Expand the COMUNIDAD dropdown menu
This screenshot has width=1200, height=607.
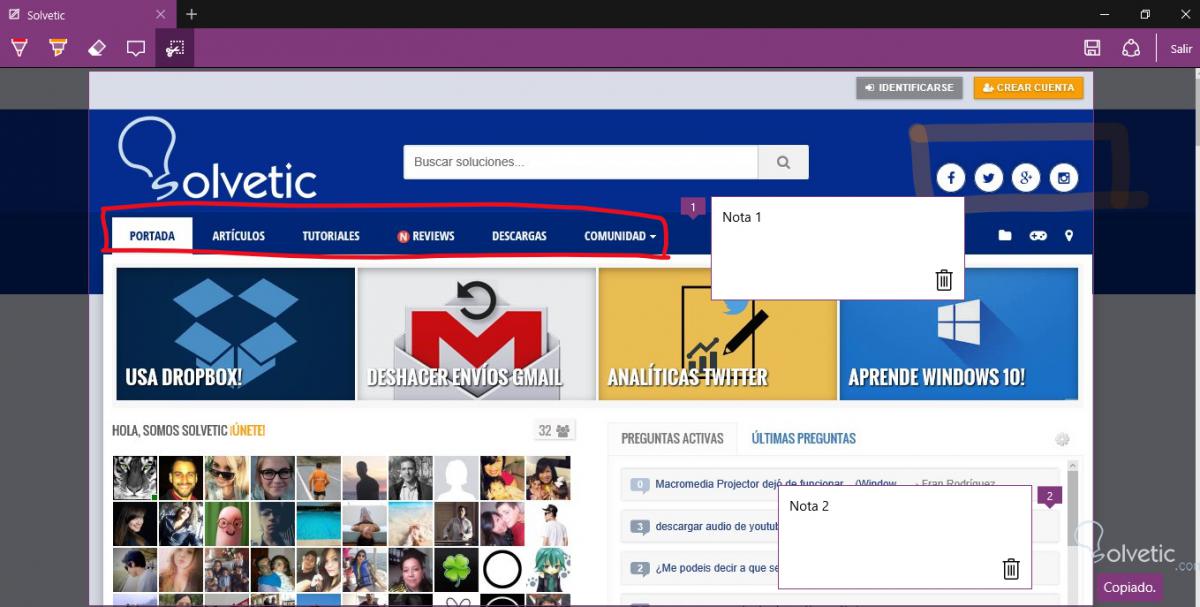click(x=620, y=236)
